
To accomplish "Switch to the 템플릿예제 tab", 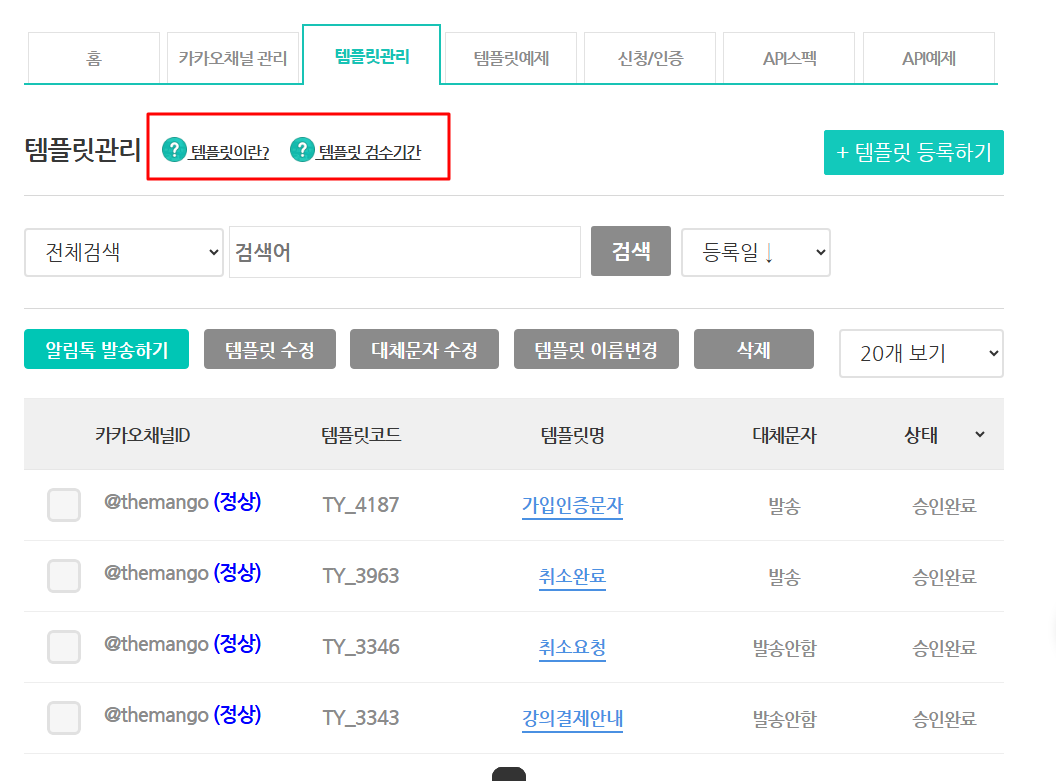I will point(511,58).
